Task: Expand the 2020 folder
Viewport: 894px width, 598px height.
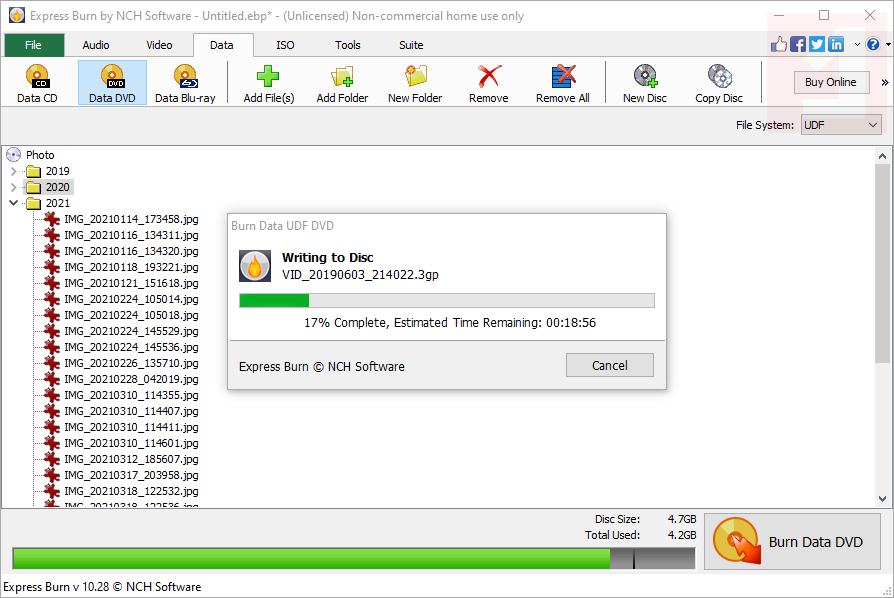Action: click(14, 187)
